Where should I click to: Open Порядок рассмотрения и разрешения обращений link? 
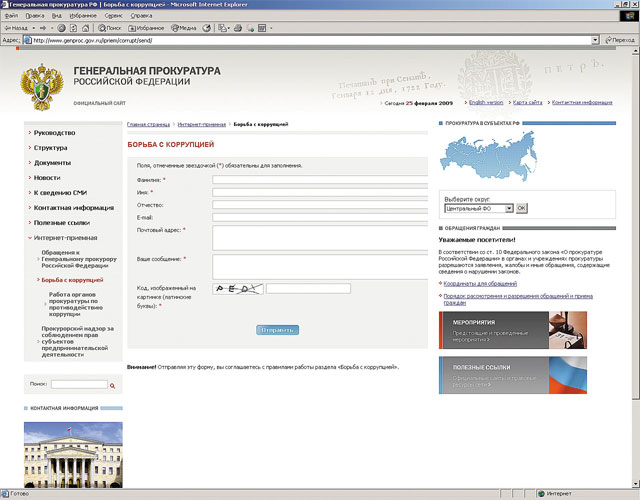[518, 299]
